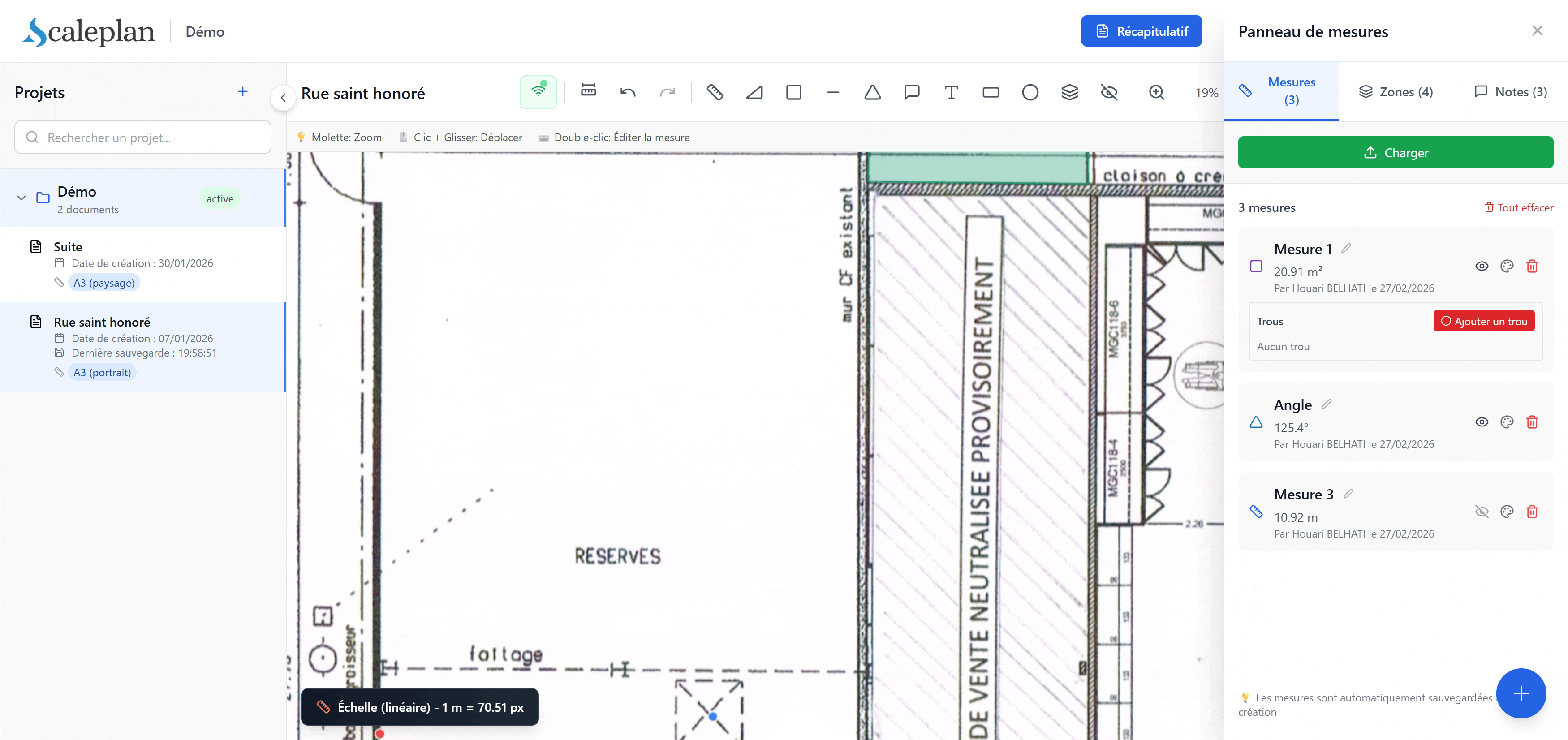Open the layers toolbar icon
This screenshot has width=1568, height=740.
pos(1069,92)
